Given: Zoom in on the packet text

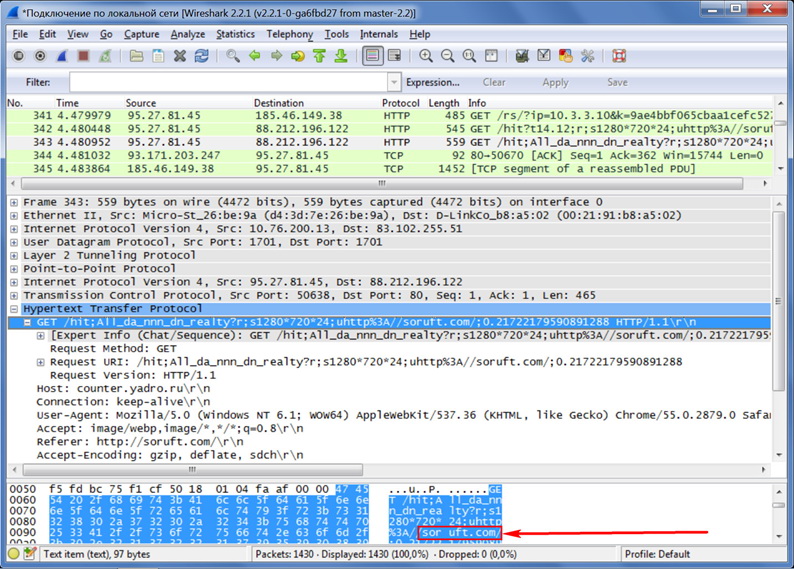Looking at the screenshot, I should click(x=426, y=57).
